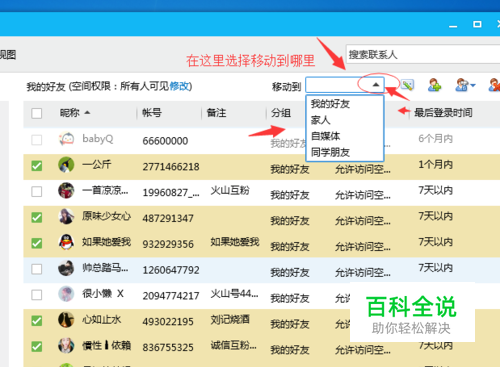Toggle the select-all checkbox in header
Viewport: 500px width, 367px height.
[x=37, y=113]
